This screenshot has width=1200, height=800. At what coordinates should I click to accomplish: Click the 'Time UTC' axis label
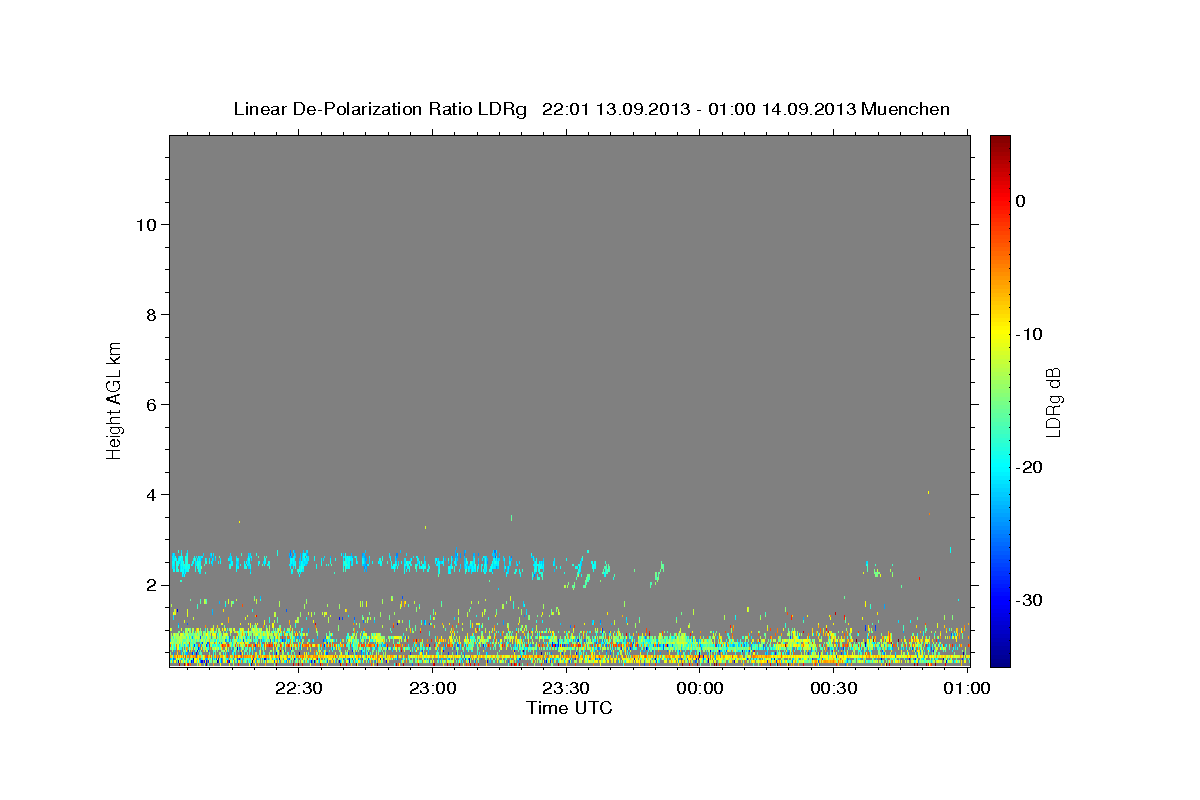point(569,708)
